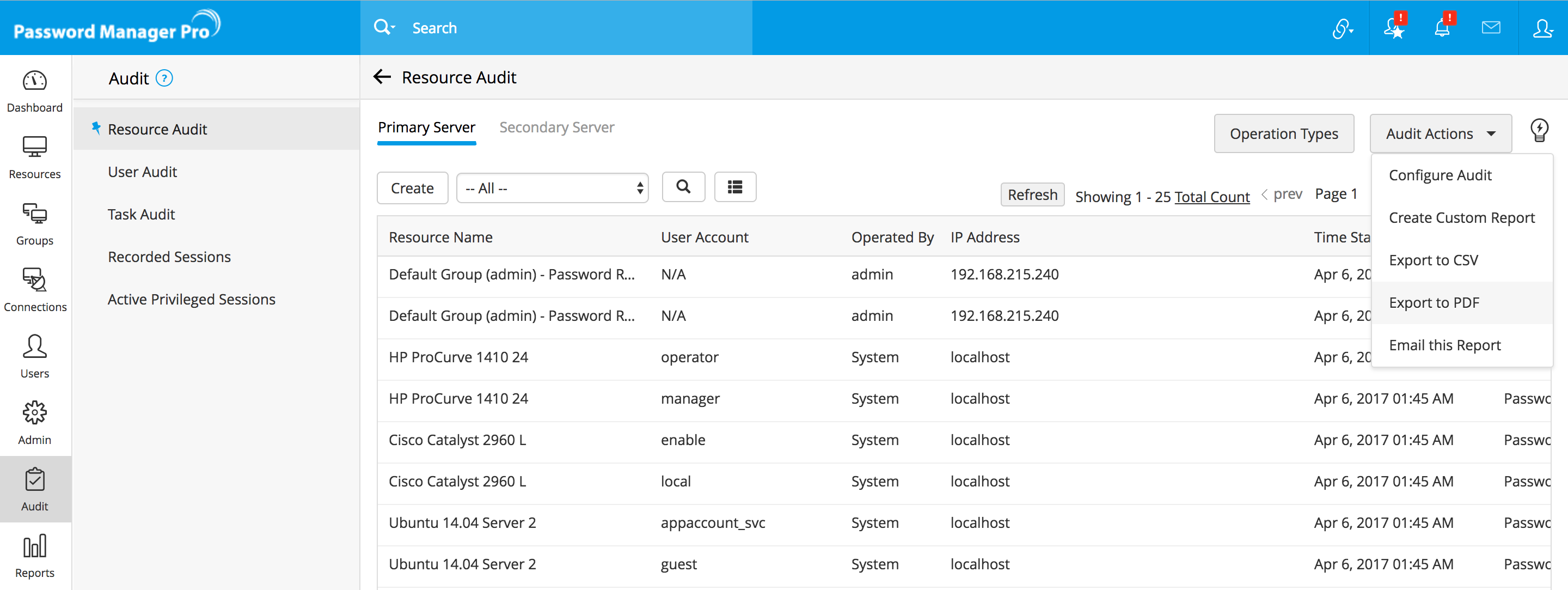
Task: Click the column chooser list icon
Action: (734, 187)
